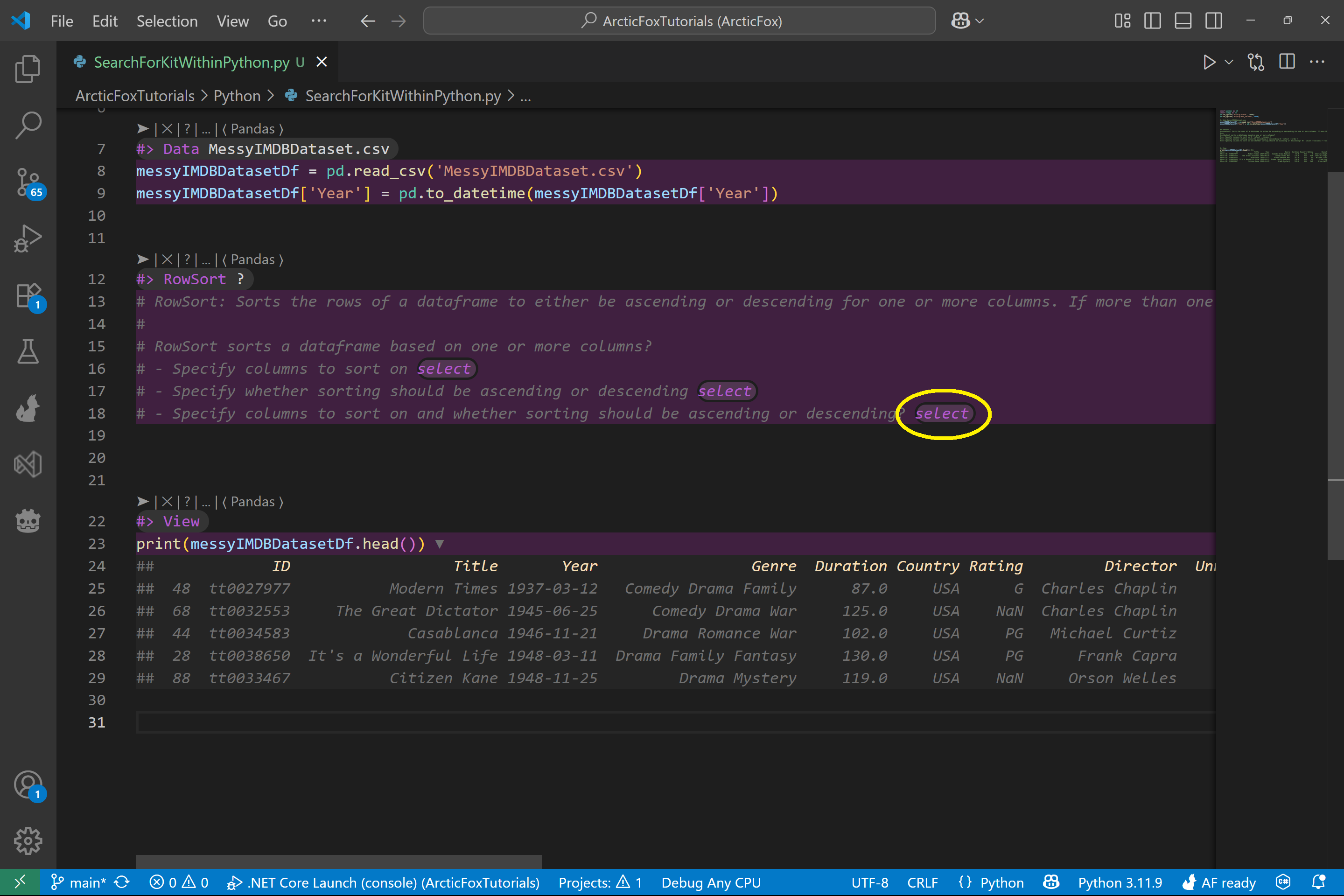Close the SearchForKitWithinPython.py tab
1344x896 pixels.
coord(322,62)
